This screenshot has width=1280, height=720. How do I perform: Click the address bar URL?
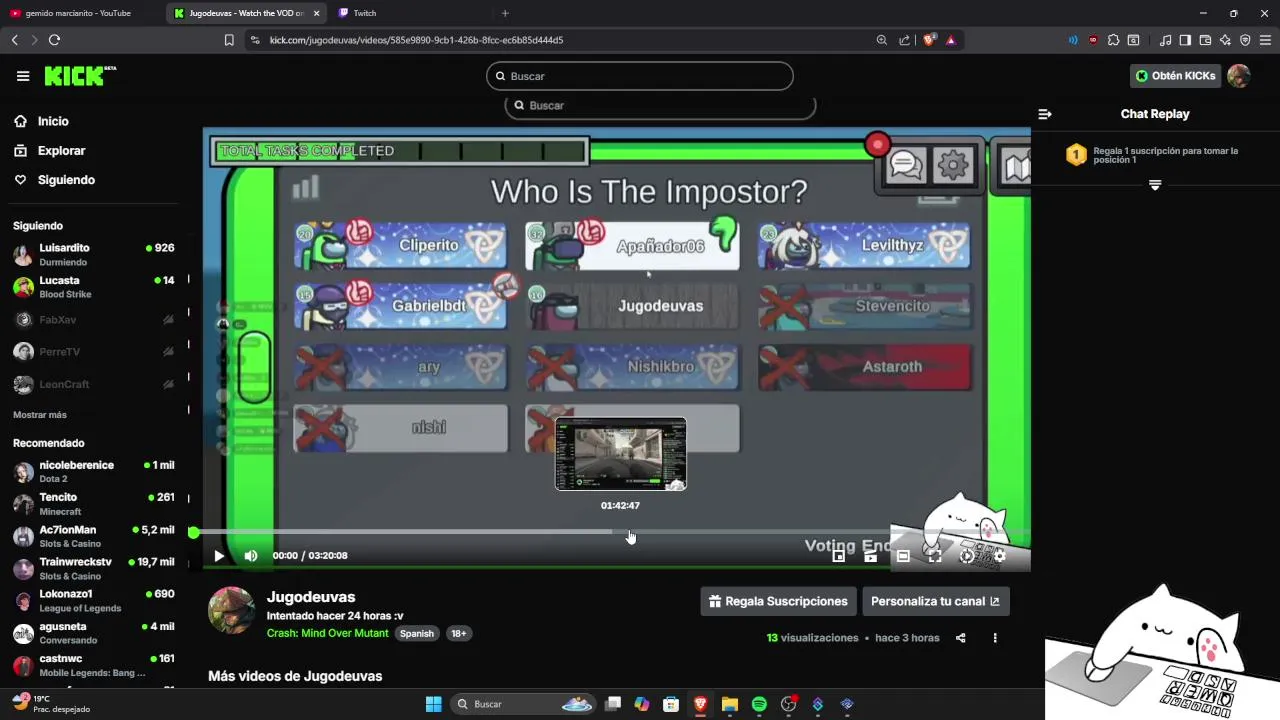(416, 40)
